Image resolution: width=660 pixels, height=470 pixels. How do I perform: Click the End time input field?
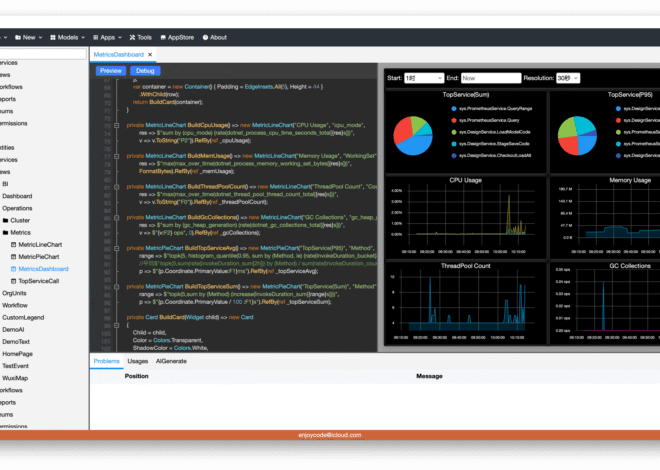[491, 78]
